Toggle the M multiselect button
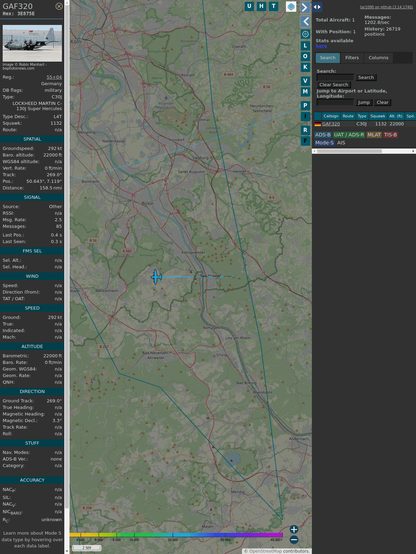The image size is (416, 554). click(305, 92)
